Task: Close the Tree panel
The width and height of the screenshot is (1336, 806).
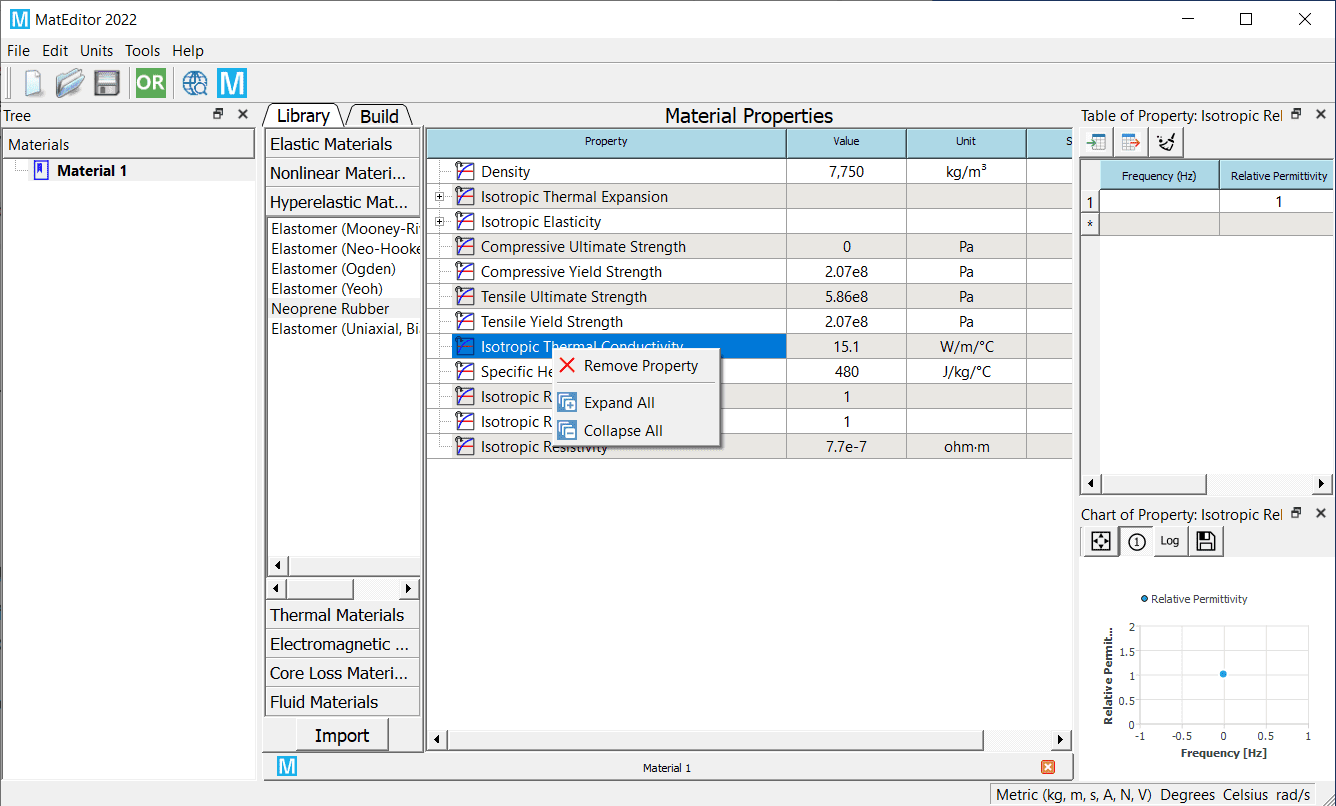Action: coord(242,115)
